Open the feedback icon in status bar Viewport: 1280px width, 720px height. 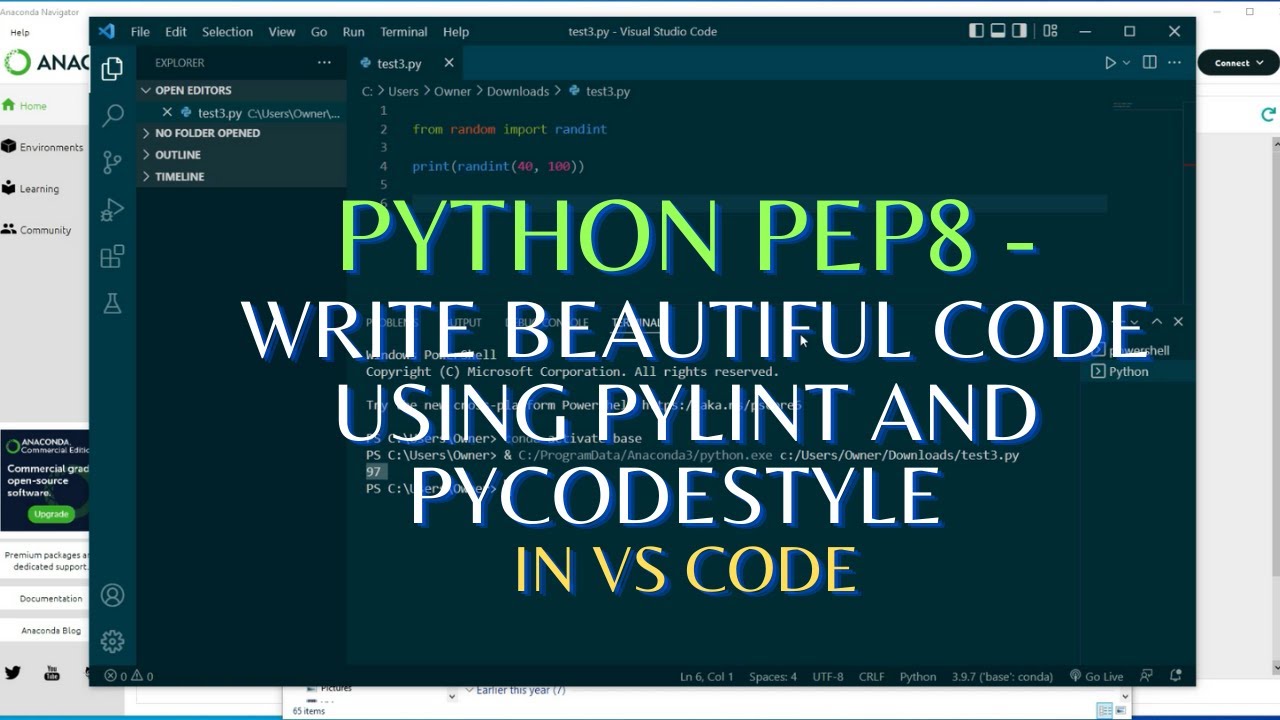pos(1147,676)
